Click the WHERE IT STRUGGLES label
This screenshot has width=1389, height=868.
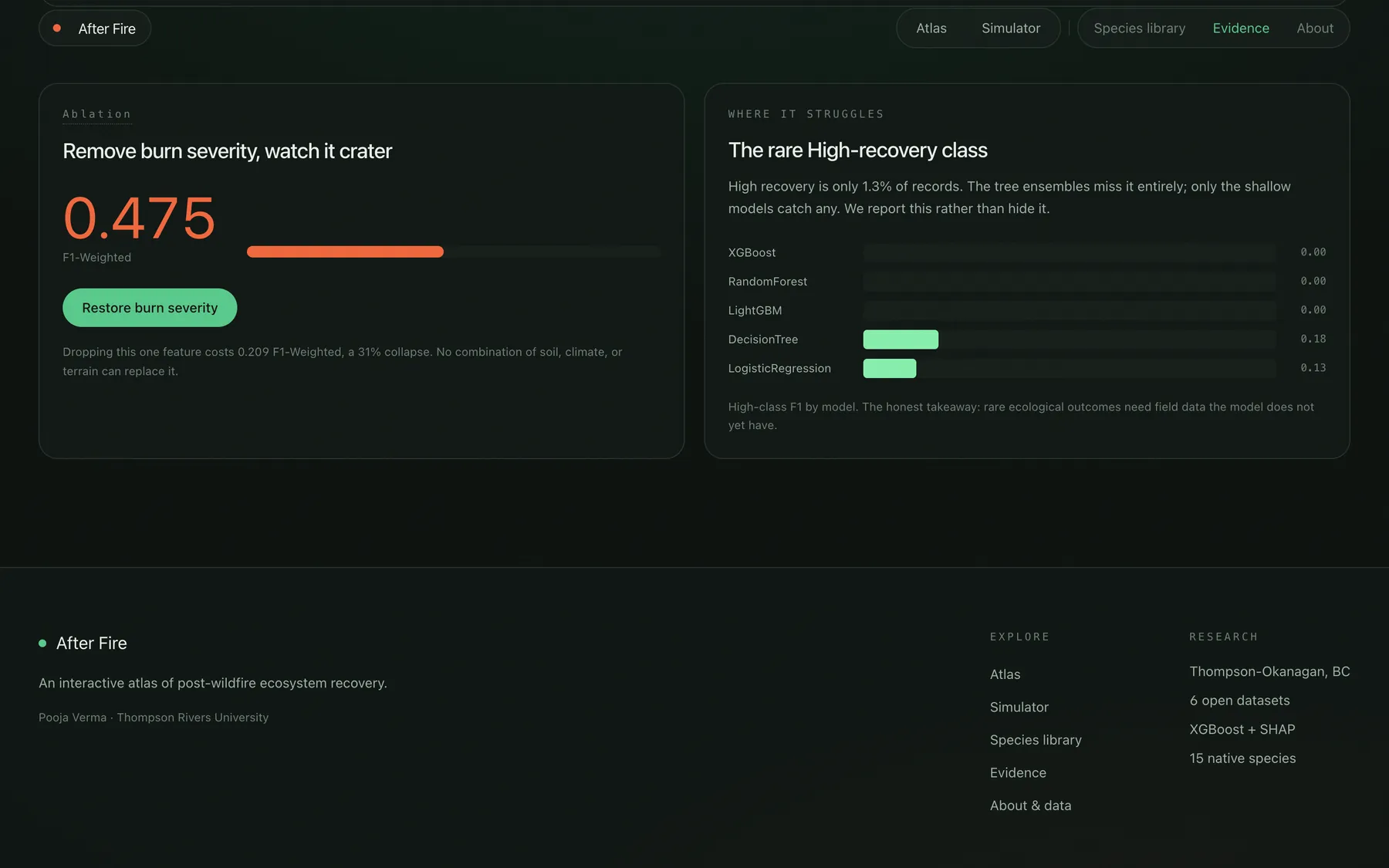pyautogui.click(x=806, y=114)
